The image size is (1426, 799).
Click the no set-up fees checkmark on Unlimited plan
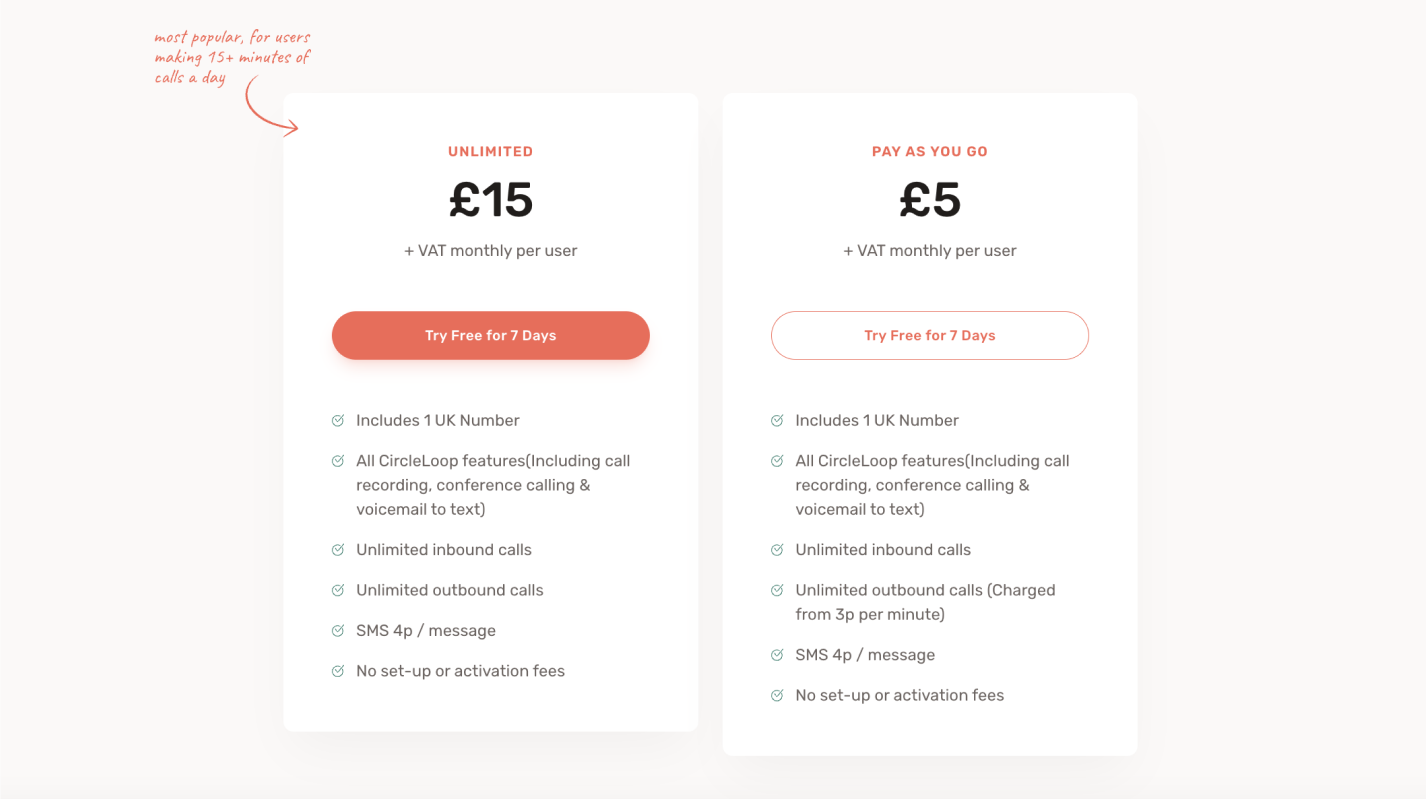[x=336, y=670]
